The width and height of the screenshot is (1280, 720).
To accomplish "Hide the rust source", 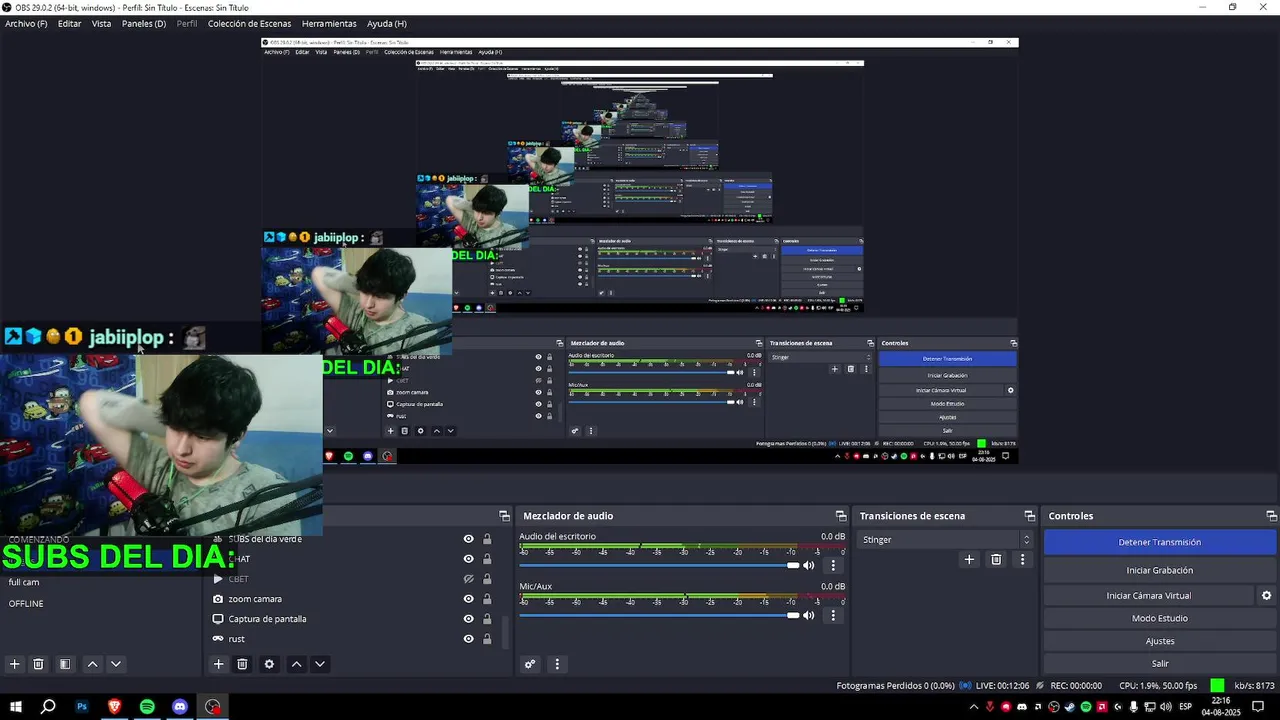I will coord(468,639).
